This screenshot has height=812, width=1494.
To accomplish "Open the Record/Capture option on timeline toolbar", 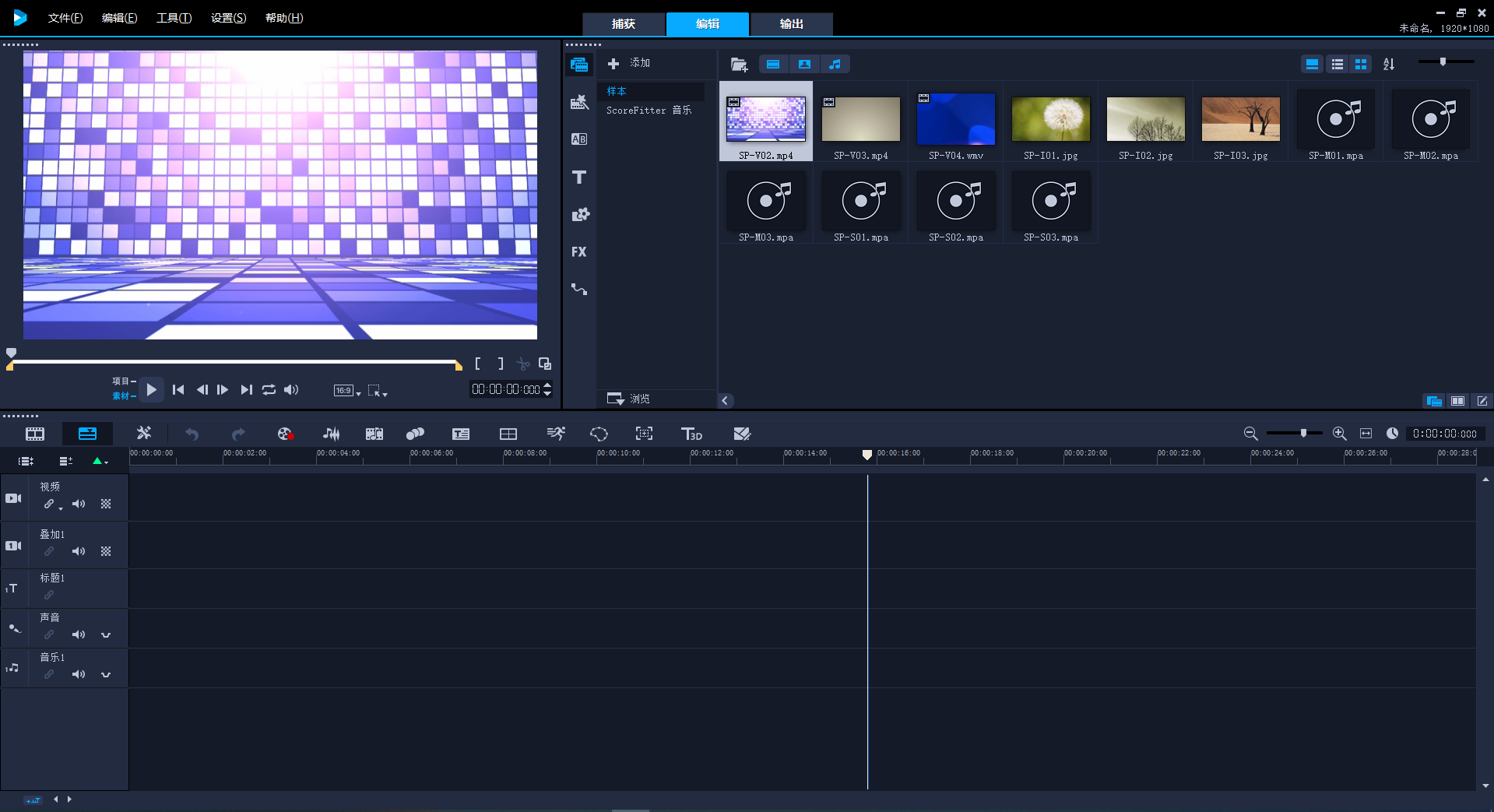I will click(286, 434).
